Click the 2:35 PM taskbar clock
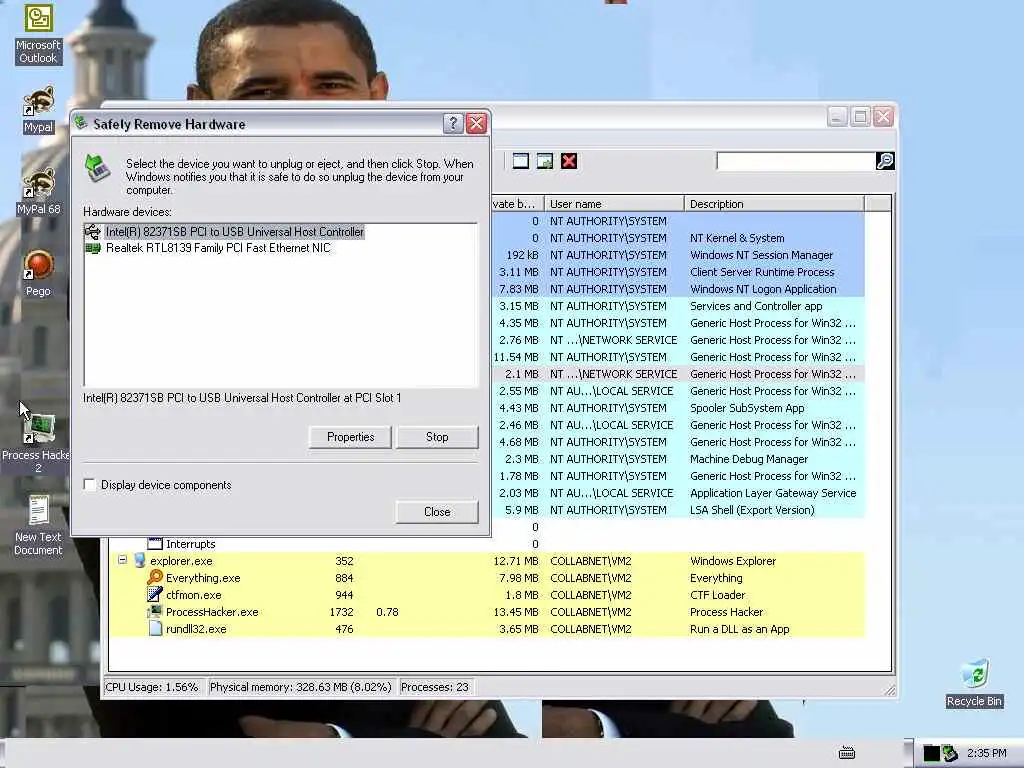1024x768 pixels. pos(986,753)
